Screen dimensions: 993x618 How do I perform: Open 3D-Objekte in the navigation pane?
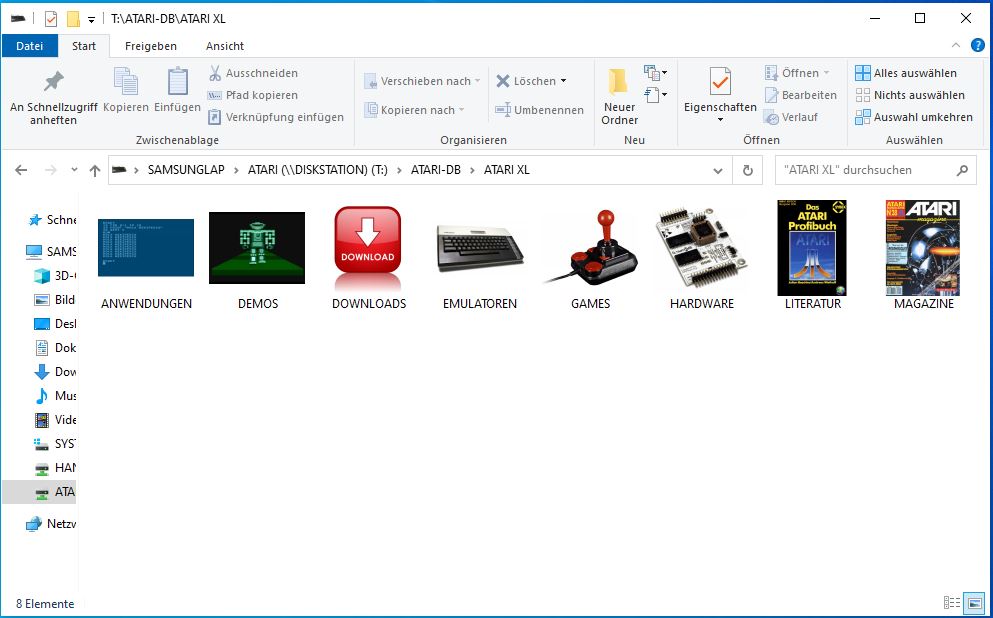coord(55,275)
